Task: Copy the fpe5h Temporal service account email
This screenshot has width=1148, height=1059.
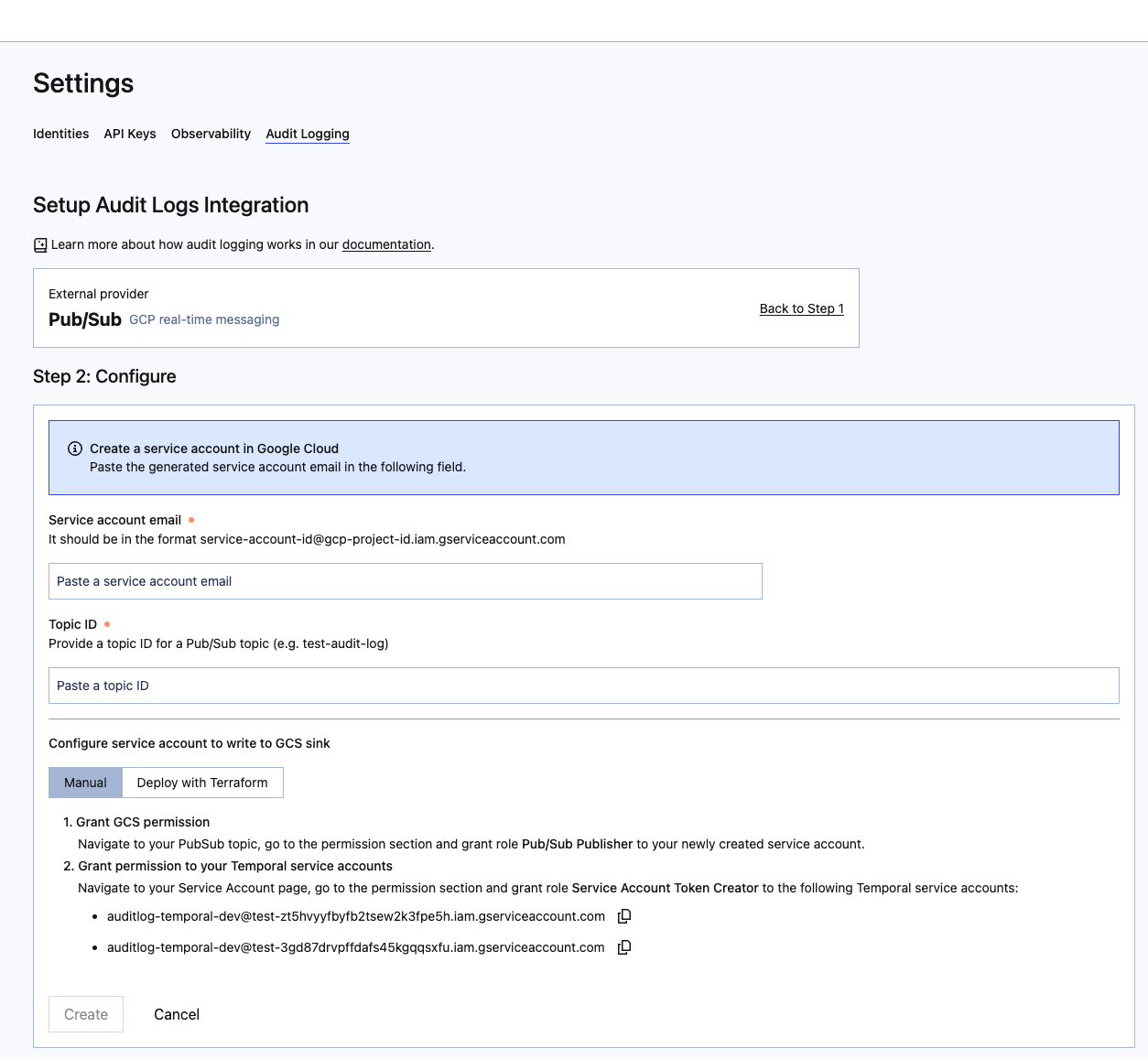Action: click(x=624, y=916)
